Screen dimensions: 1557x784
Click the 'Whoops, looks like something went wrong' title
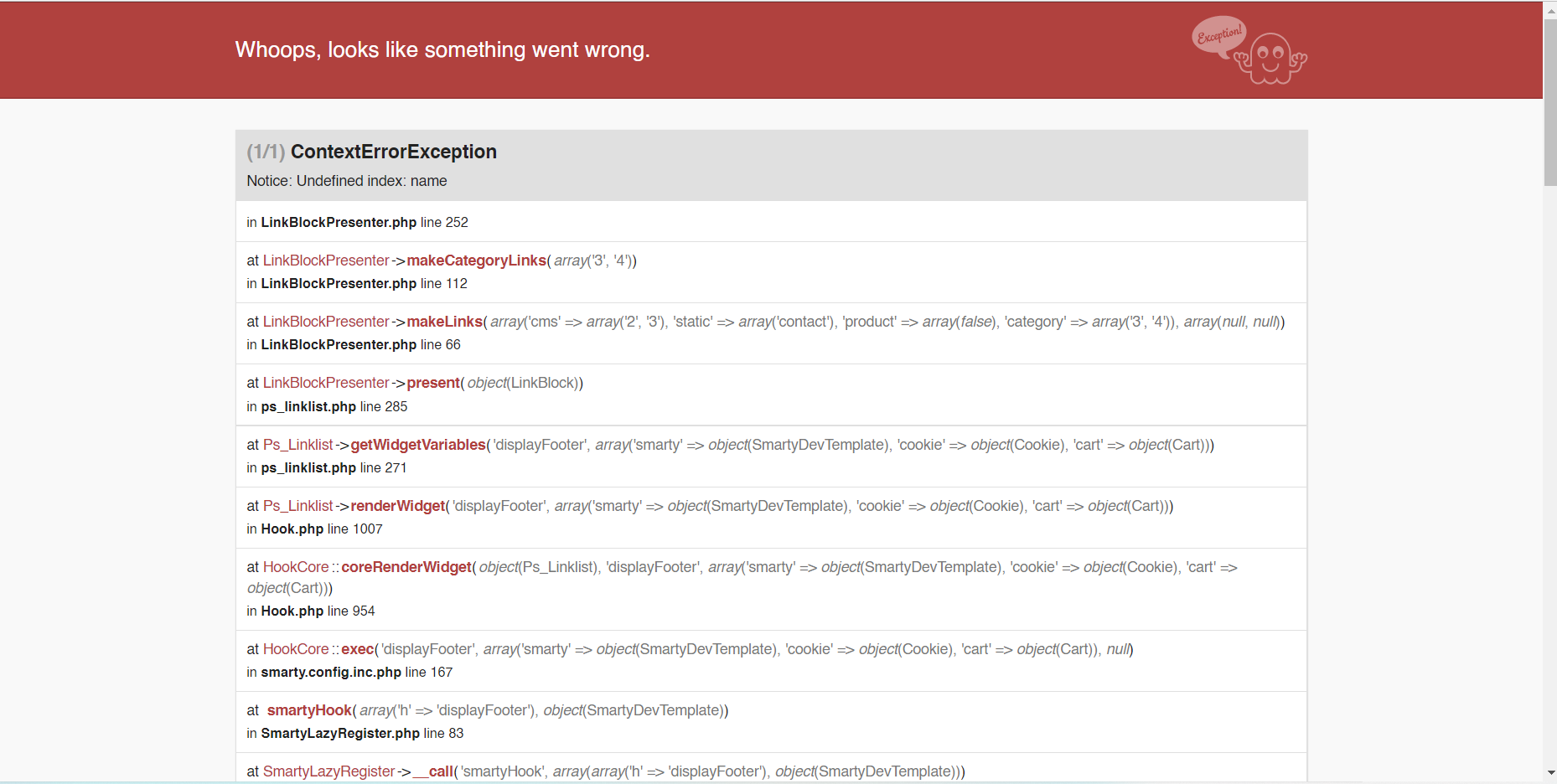coord(442,49)
